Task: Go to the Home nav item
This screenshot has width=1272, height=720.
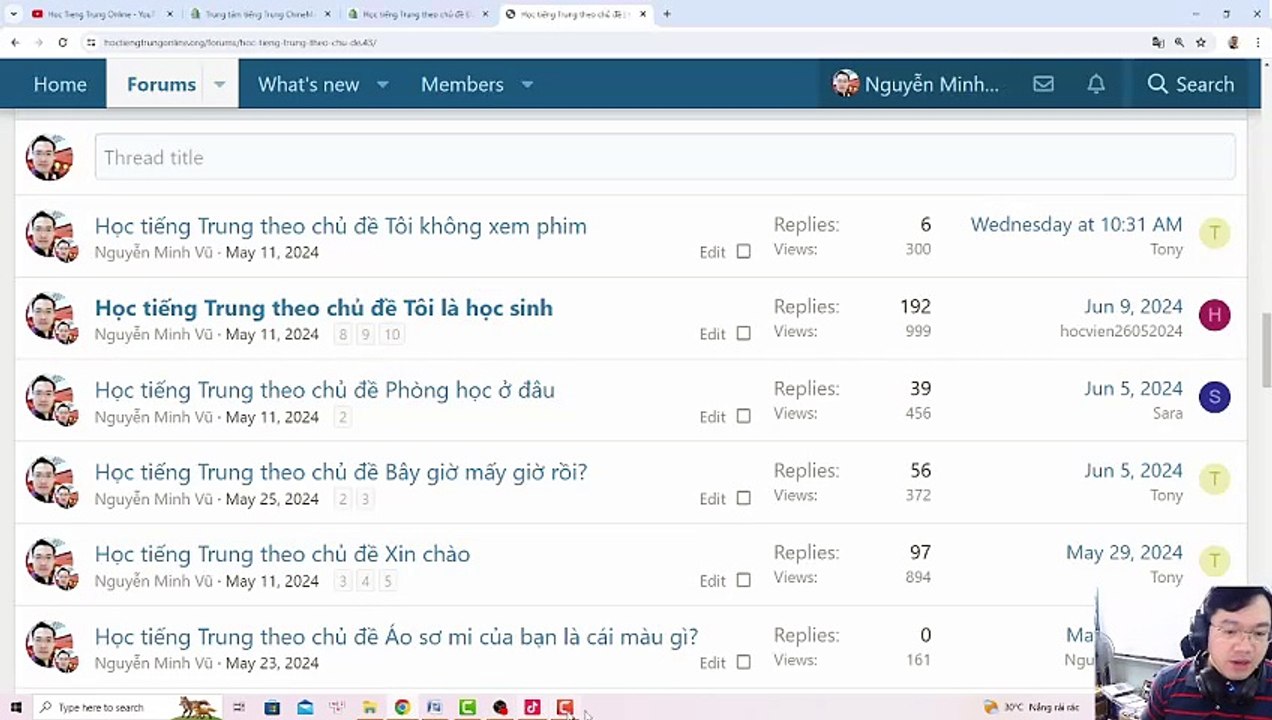Action: pos(60,84)
